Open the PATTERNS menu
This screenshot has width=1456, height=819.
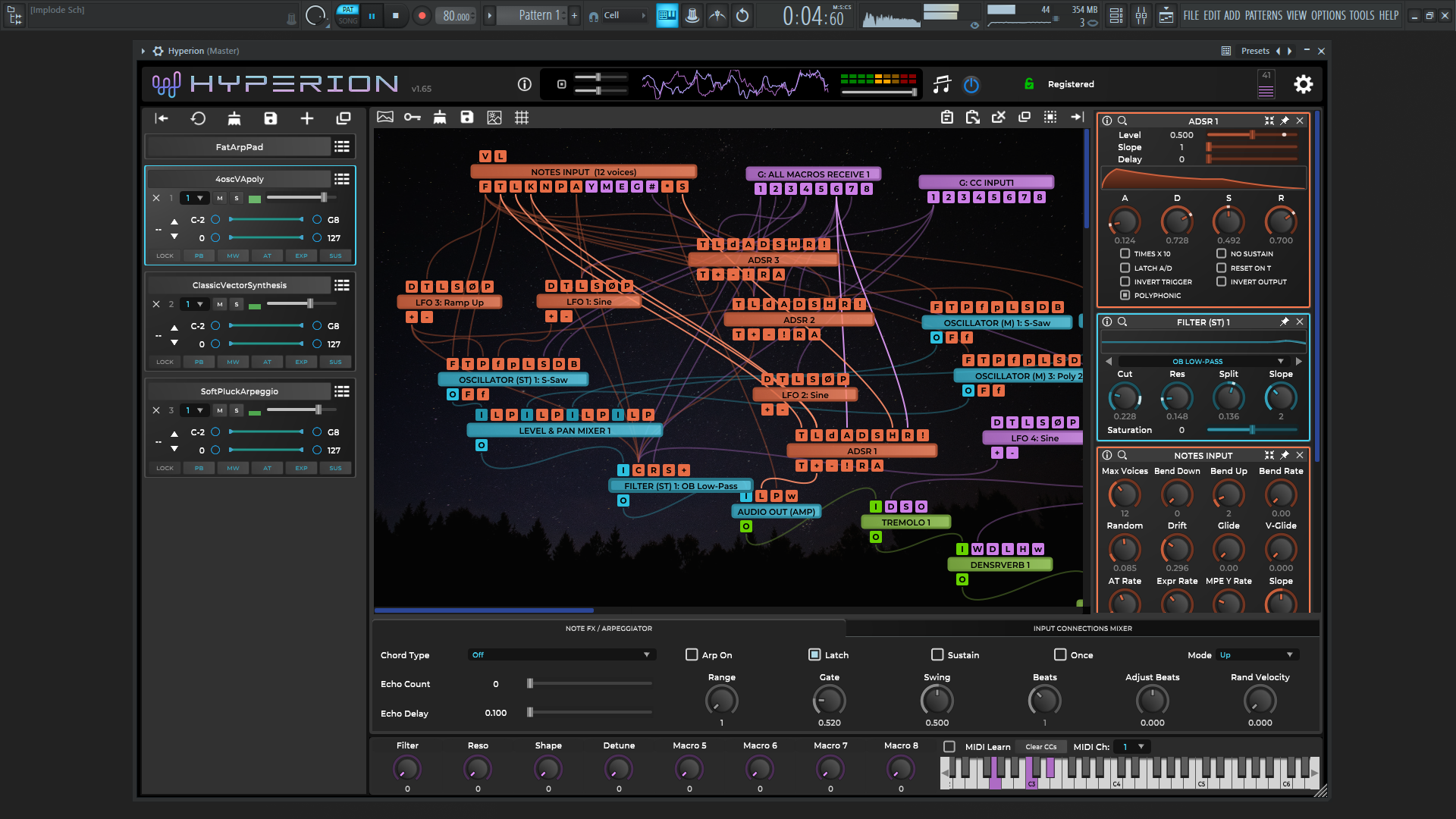pyautogui.click(x=1263, y=15)
